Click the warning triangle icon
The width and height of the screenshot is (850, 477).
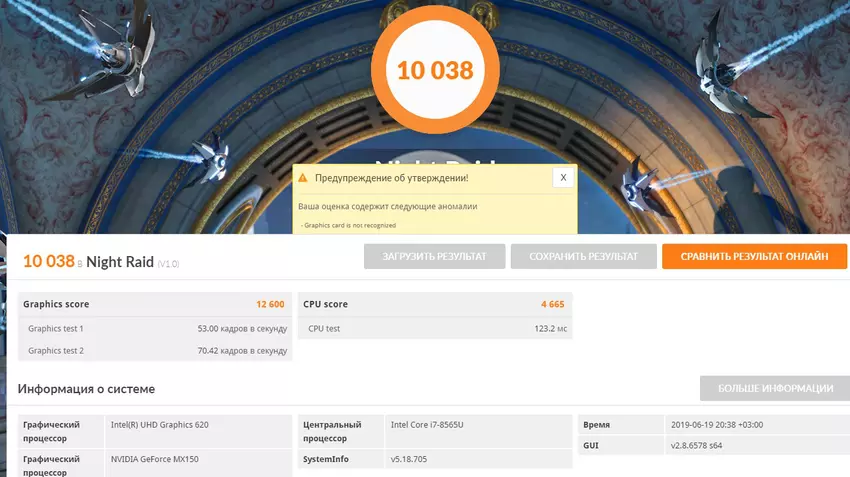click(x=301, y=177)
